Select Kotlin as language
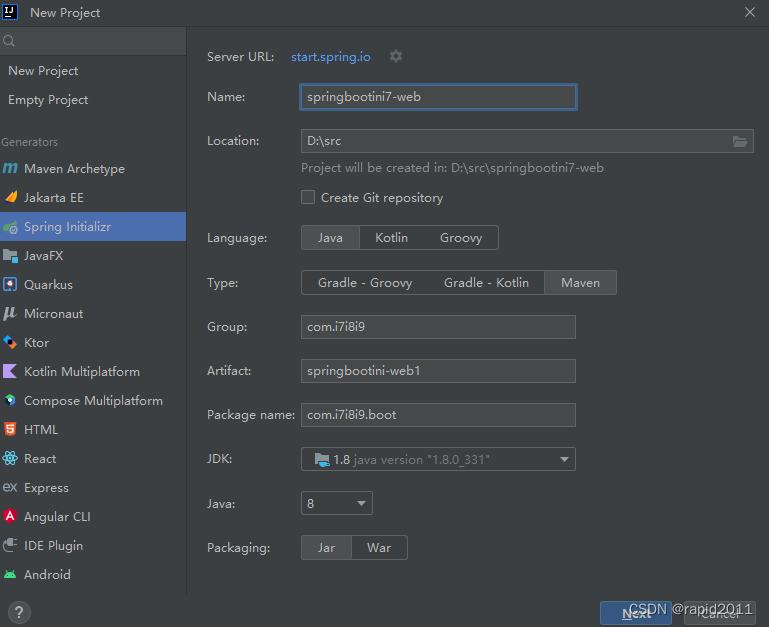The height and width of the screenshot is (627, 769). [x=391, y=238]
